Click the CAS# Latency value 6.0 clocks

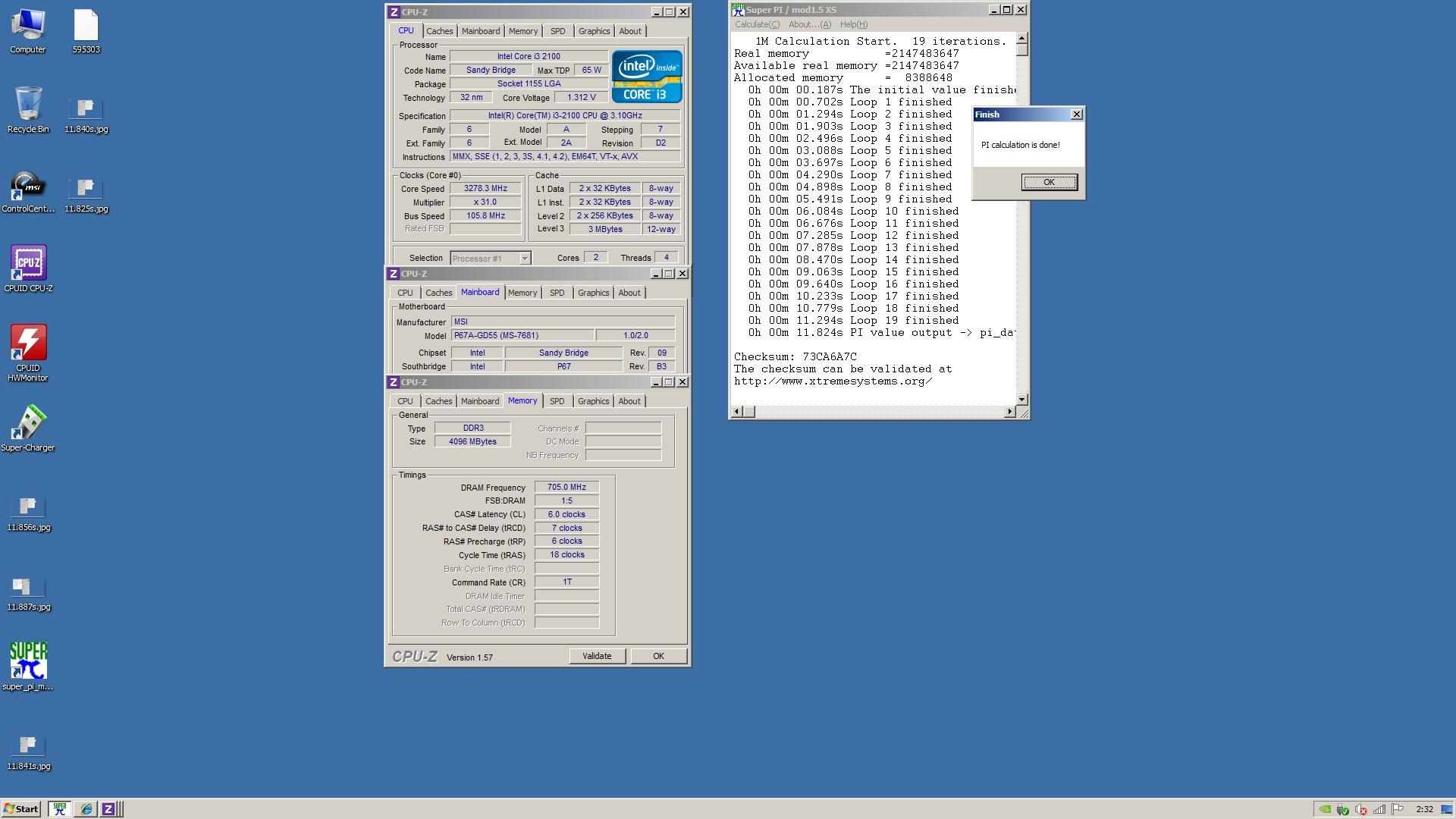point(566,515)
